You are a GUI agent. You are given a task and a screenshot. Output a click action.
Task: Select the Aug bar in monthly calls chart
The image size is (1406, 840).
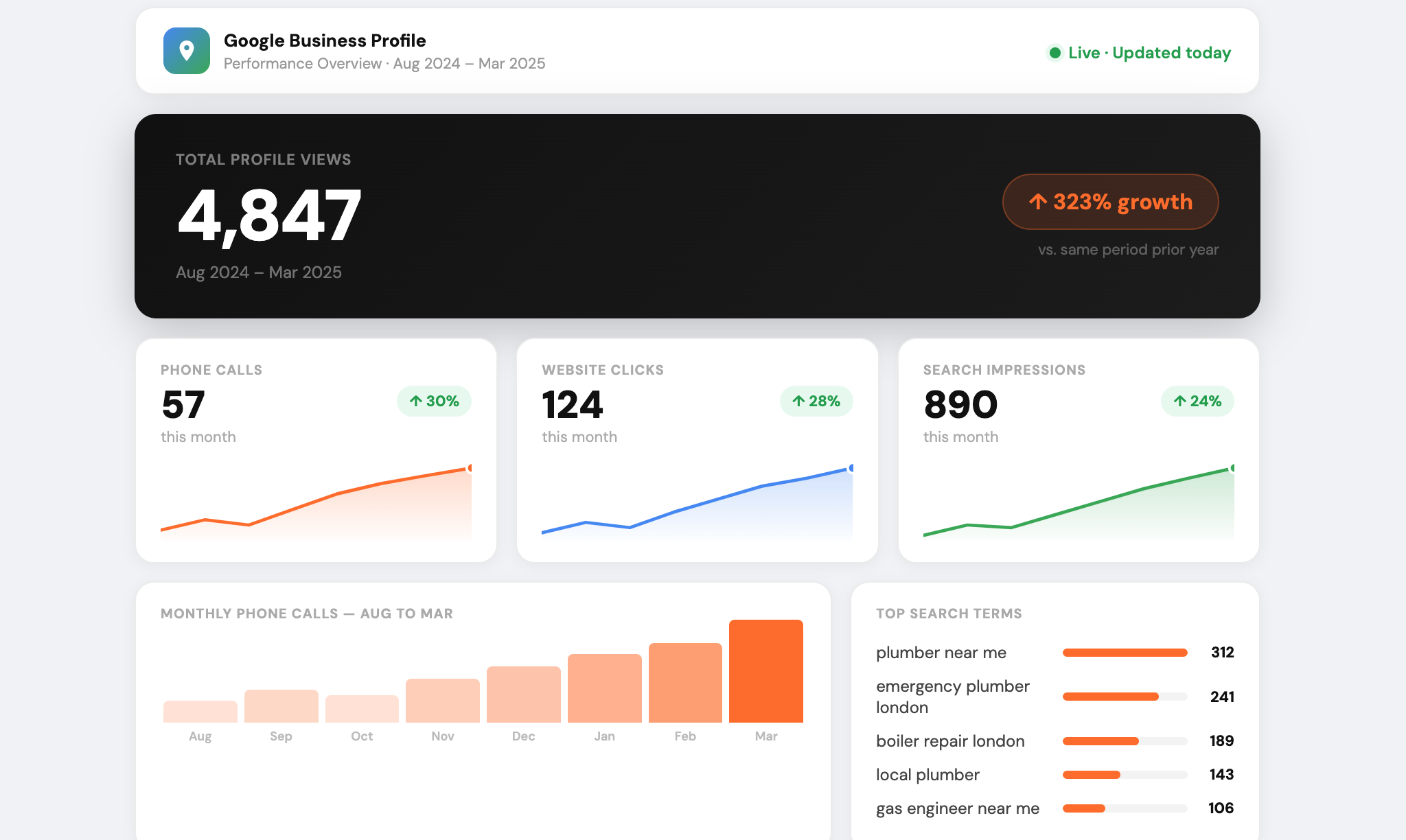[200, 712]
